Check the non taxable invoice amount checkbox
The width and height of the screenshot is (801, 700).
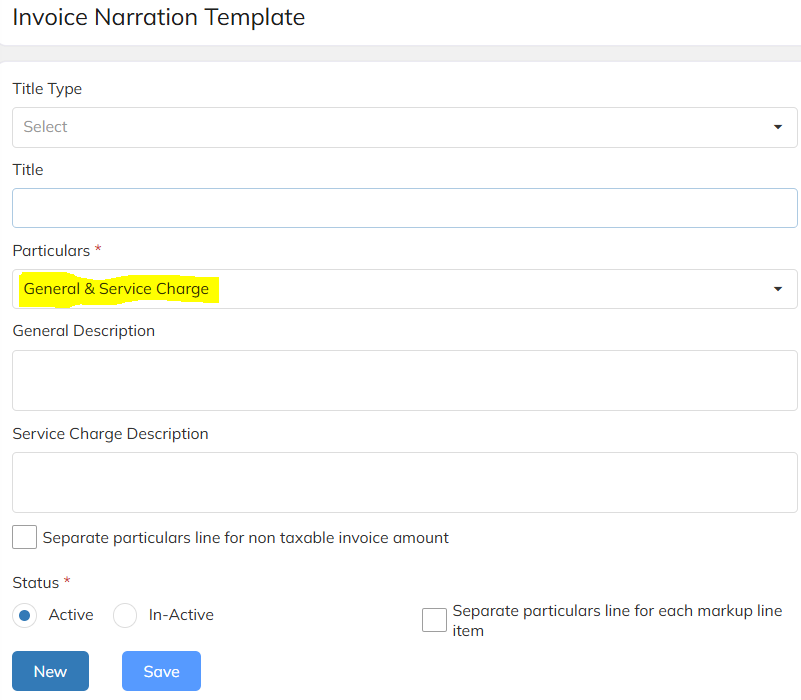click(25, 537)
